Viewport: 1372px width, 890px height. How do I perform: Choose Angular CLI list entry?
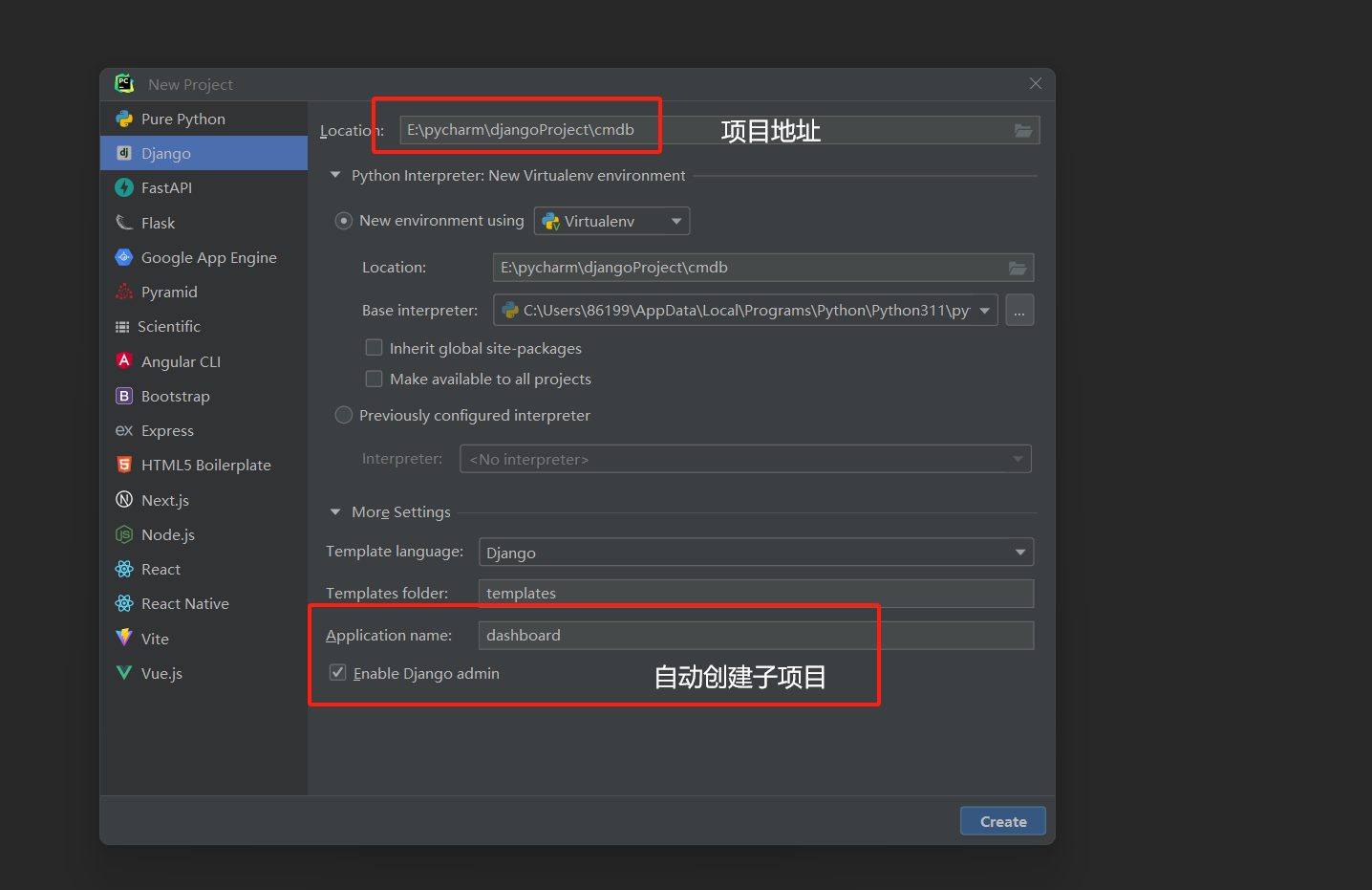pos(204,361)
